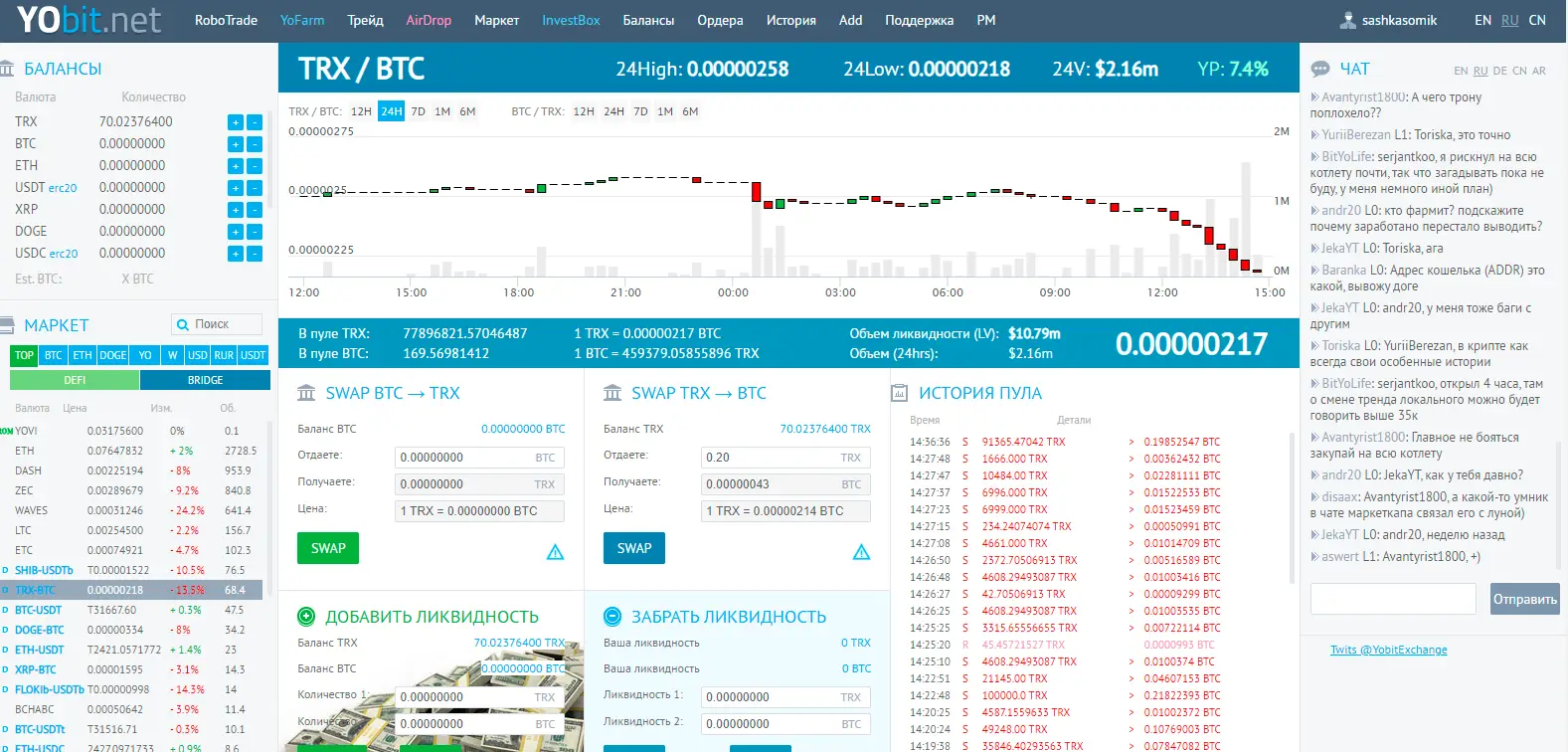1568x752 pixels.
Task: Click the minus withdraw icon for USDC erc20
Action: click(x=255, y=254)
